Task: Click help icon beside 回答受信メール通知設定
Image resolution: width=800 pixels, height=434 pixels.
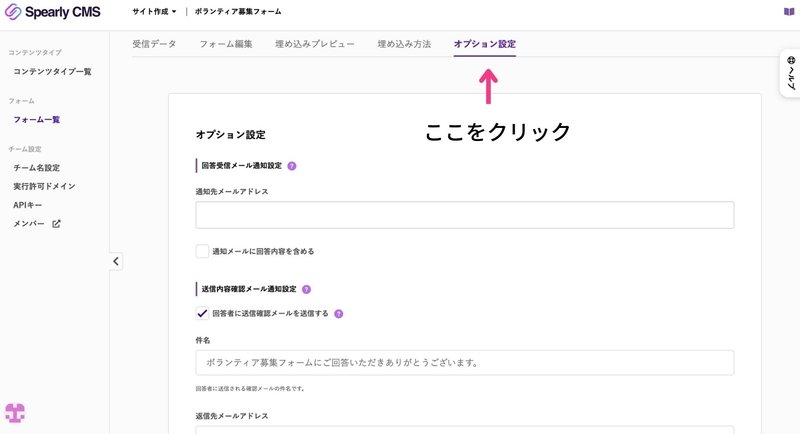Action: tap(292, 166)
